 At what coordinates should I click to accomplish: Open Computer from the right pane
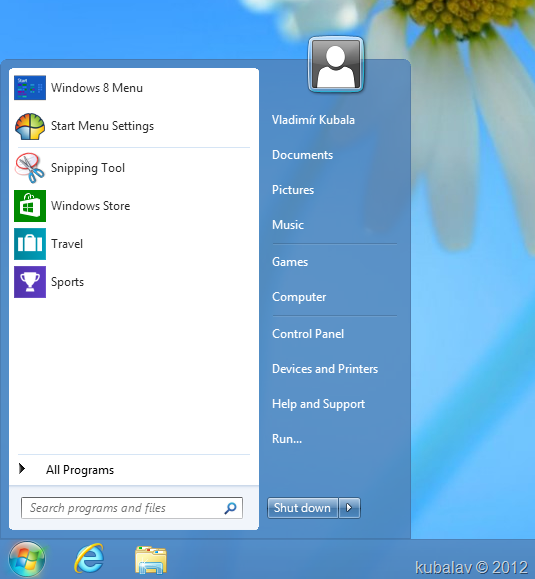(299, 297)
